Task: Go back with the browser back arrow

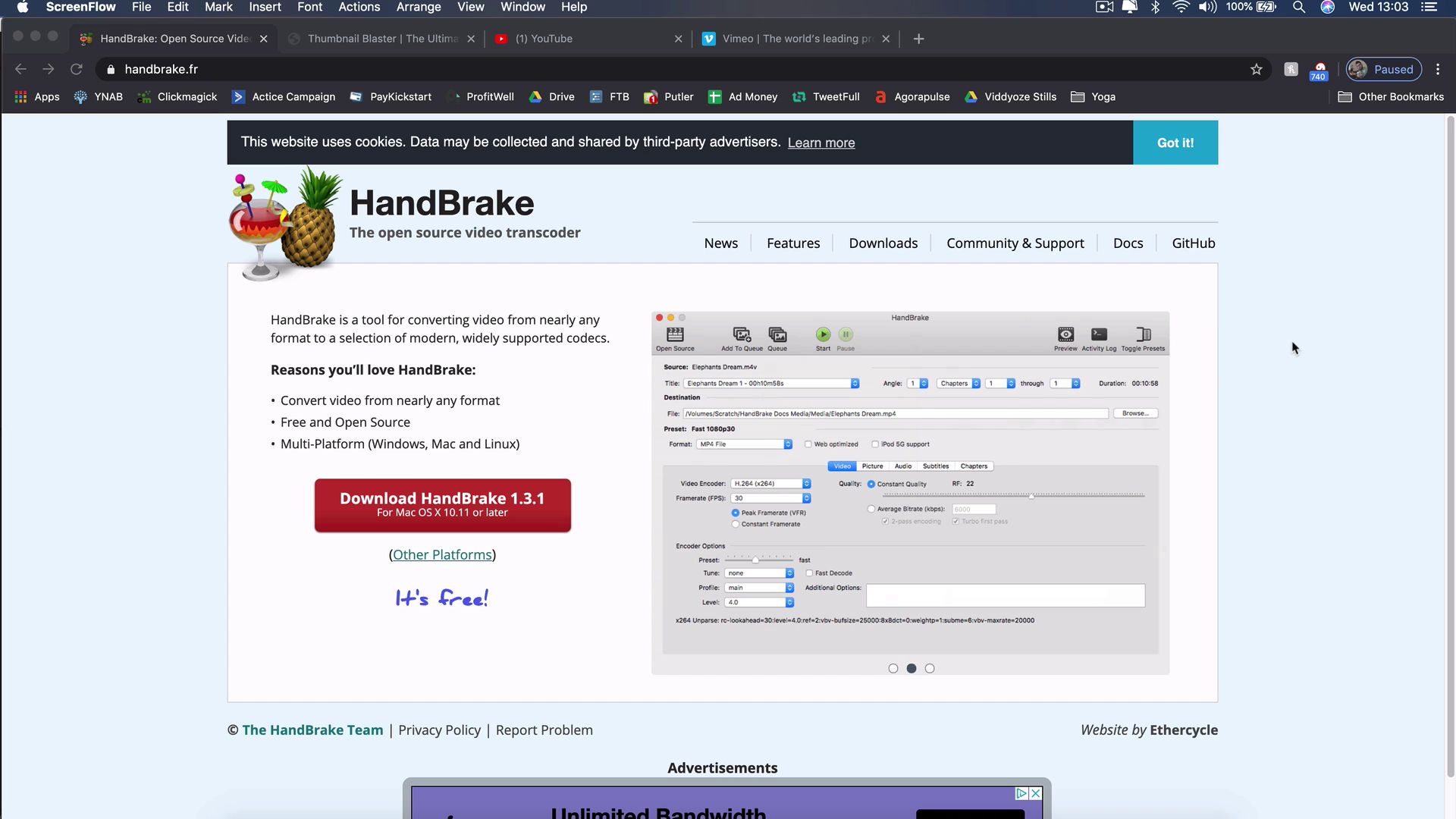Action: coord(20,69)
